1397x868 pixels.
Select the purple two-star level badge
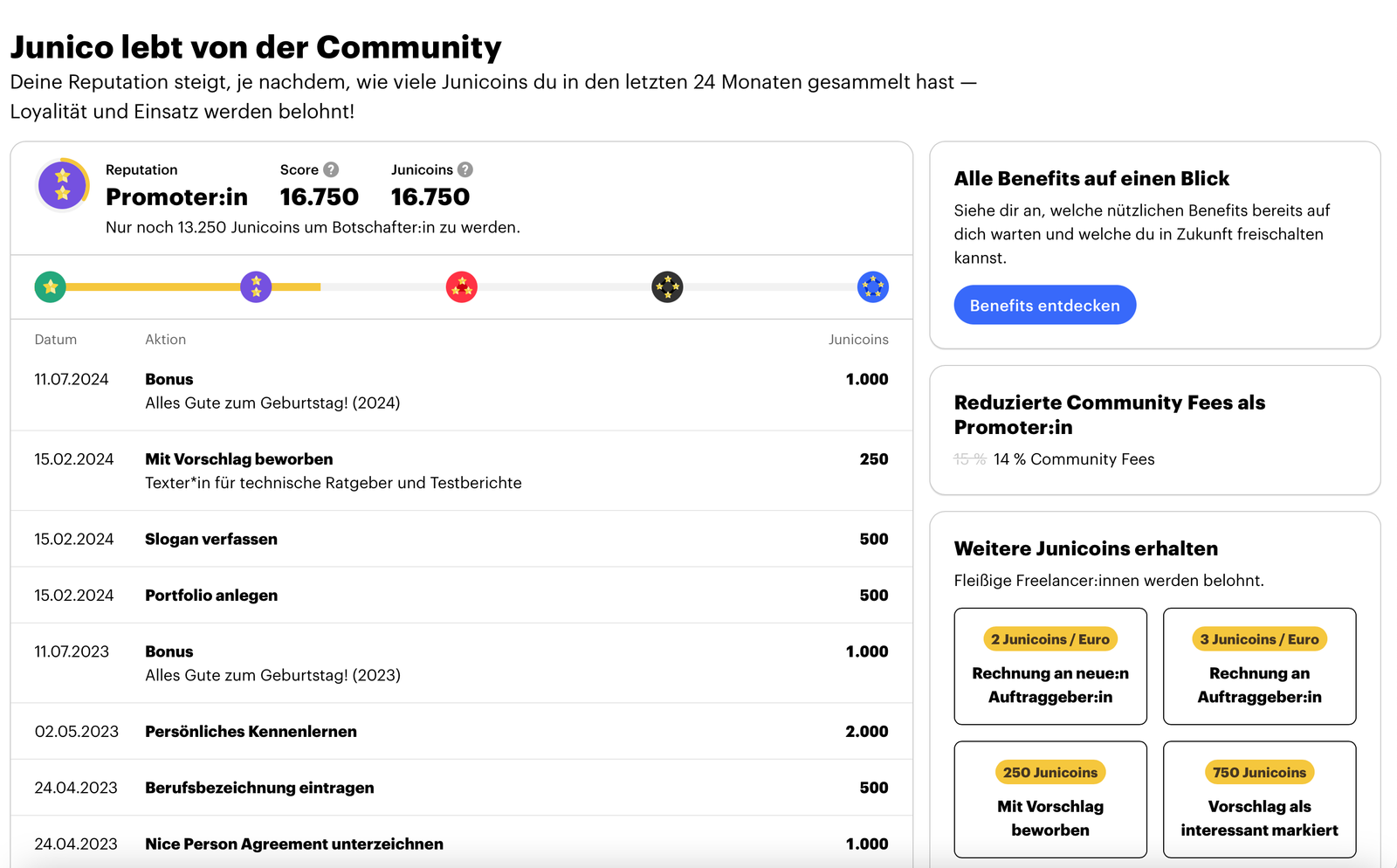point(256,286)
